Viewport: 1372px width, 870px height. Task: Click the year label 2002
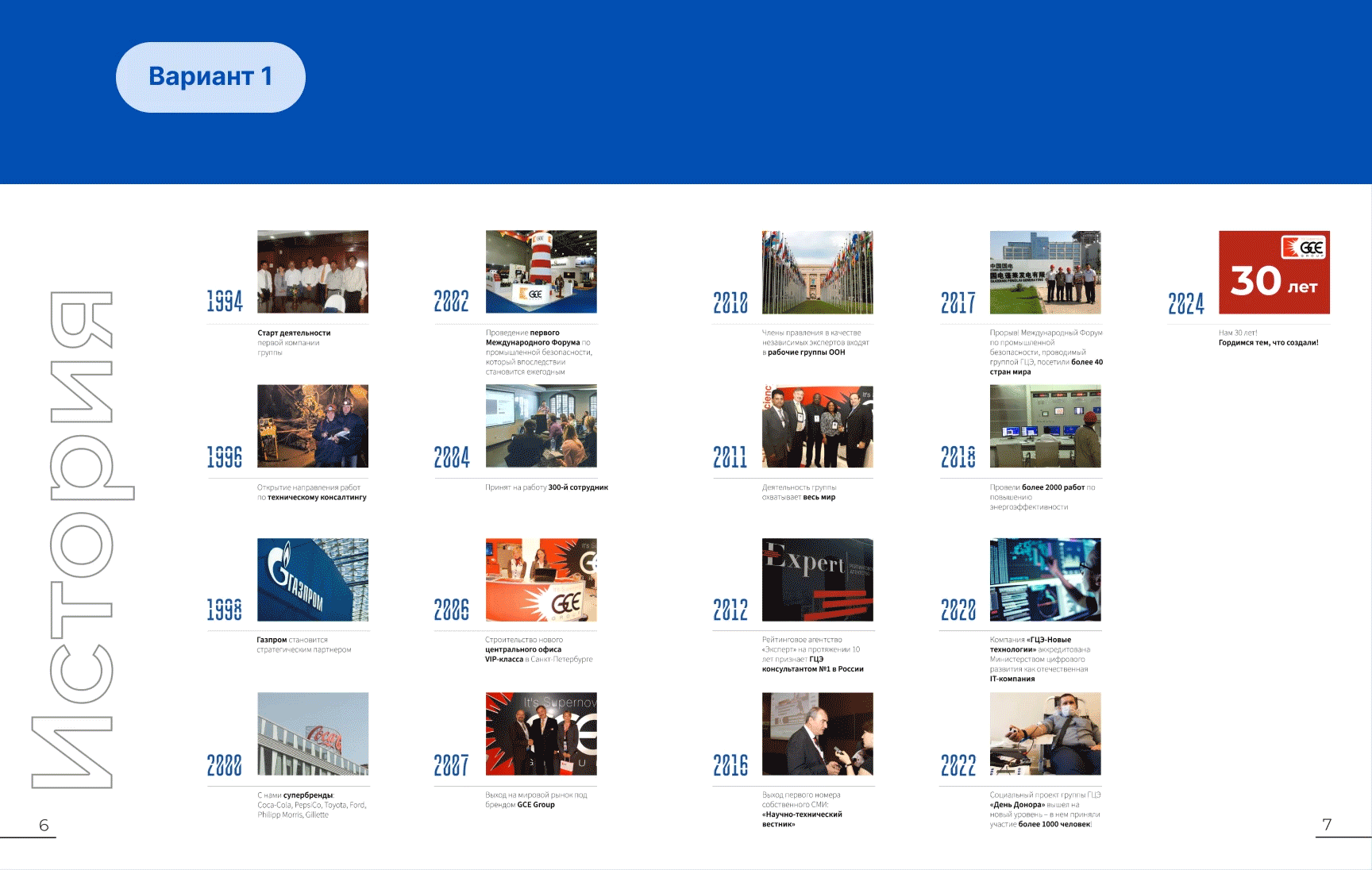(x=452, y=301)
